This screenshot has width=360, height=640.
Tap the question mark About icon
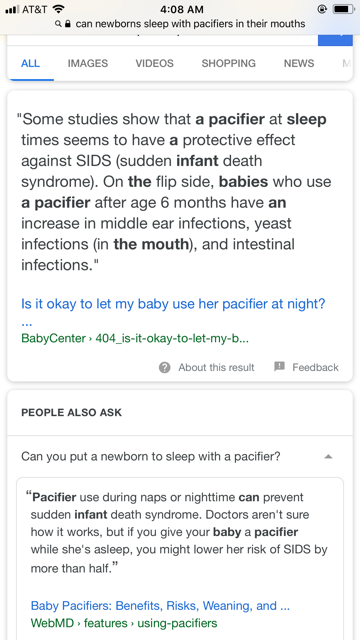pyautogui.click(x=164, y=367)
